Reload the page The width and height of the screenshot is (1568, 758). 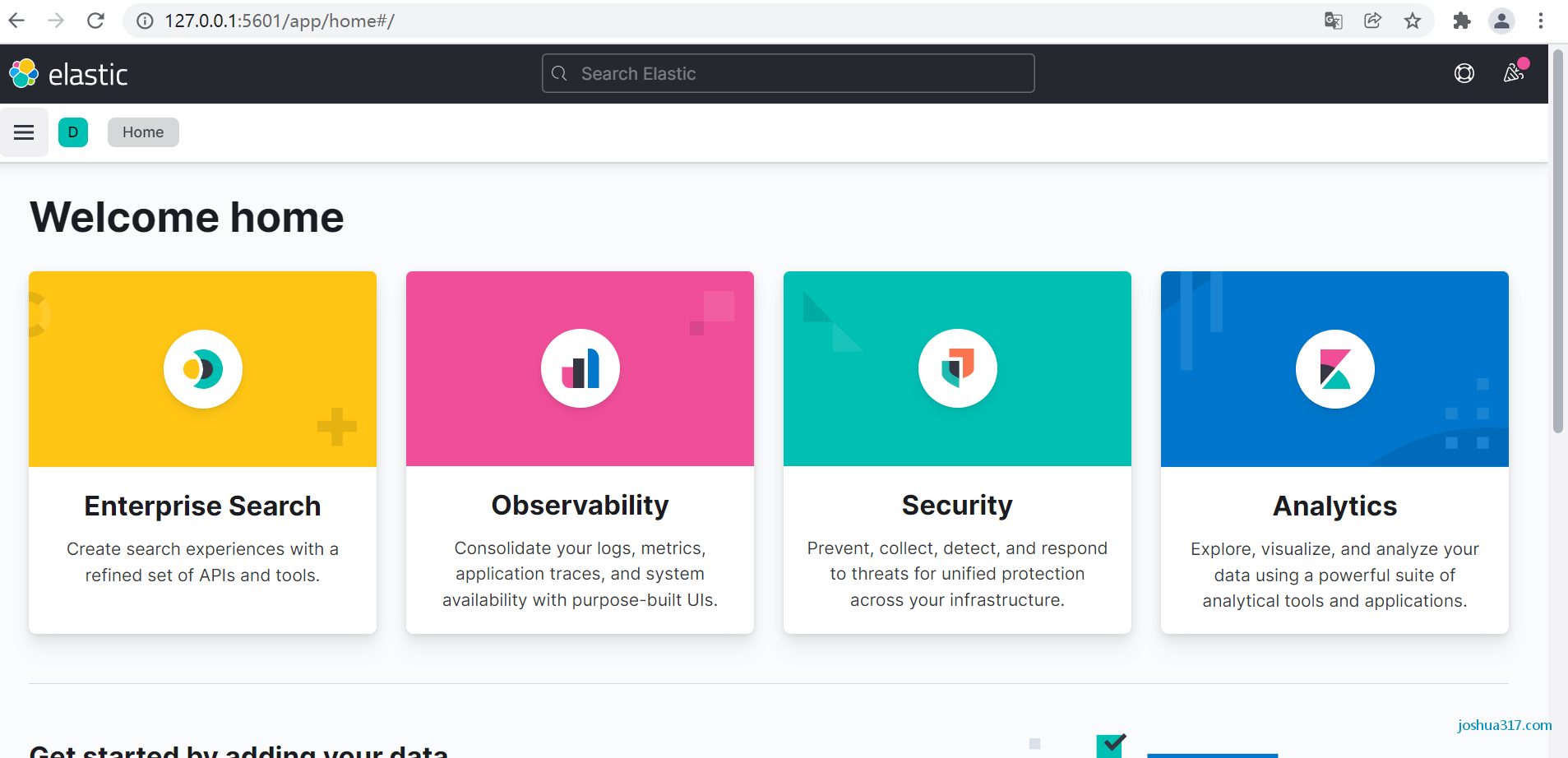tap(95, 21)
